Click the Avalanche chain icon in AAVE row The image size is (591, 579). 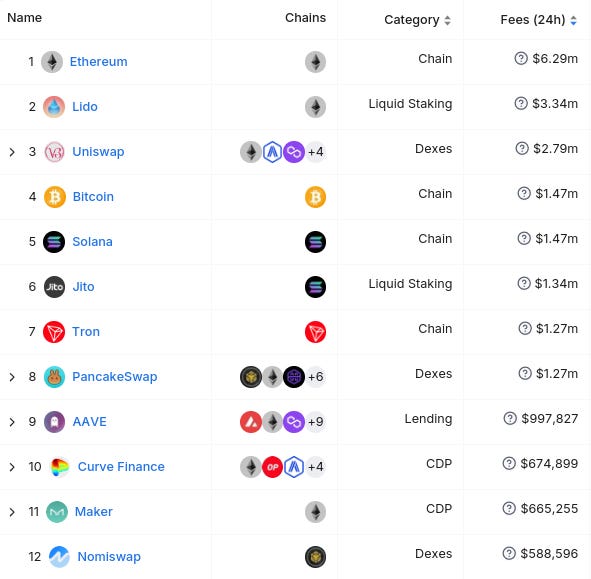pyautogui.click(x=251, y=422)
